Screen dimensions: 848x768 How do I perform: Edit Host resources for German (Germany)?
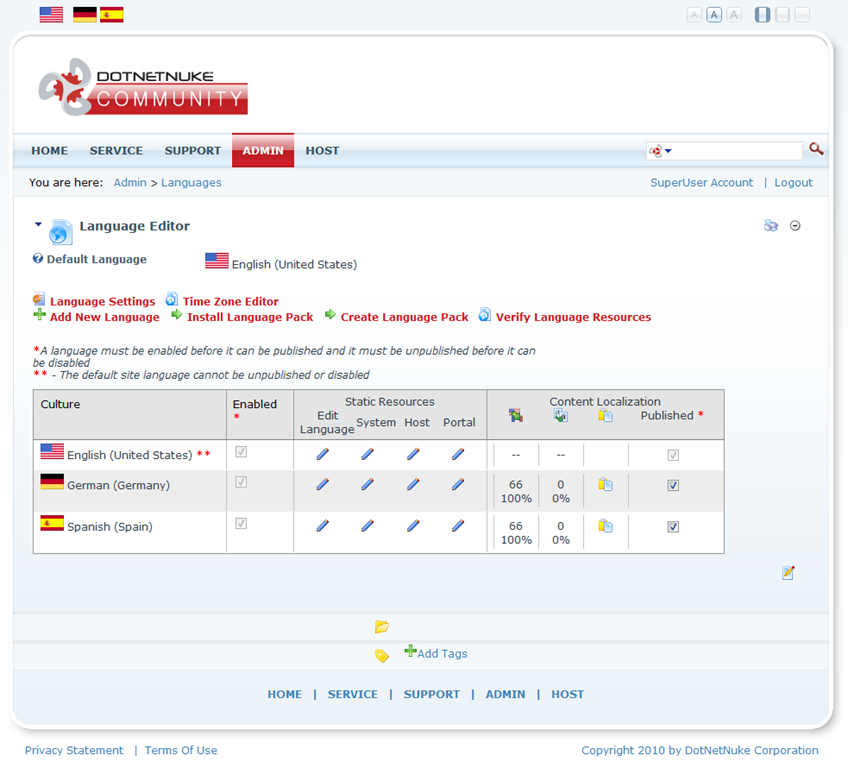click(413, 484)
